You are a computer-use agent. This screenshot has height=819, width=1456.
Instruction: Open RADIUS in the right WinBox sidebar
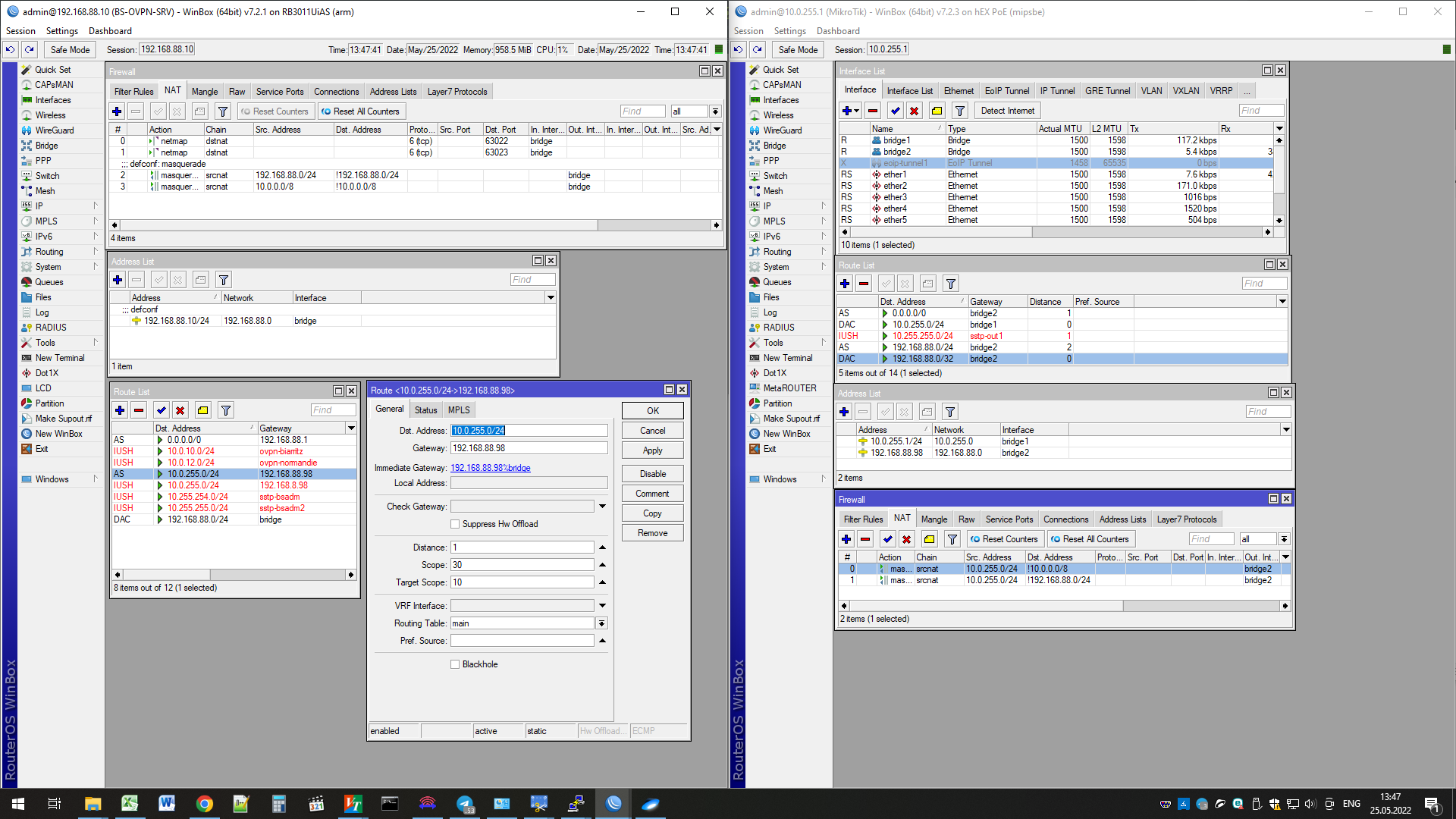coord(779,328)
